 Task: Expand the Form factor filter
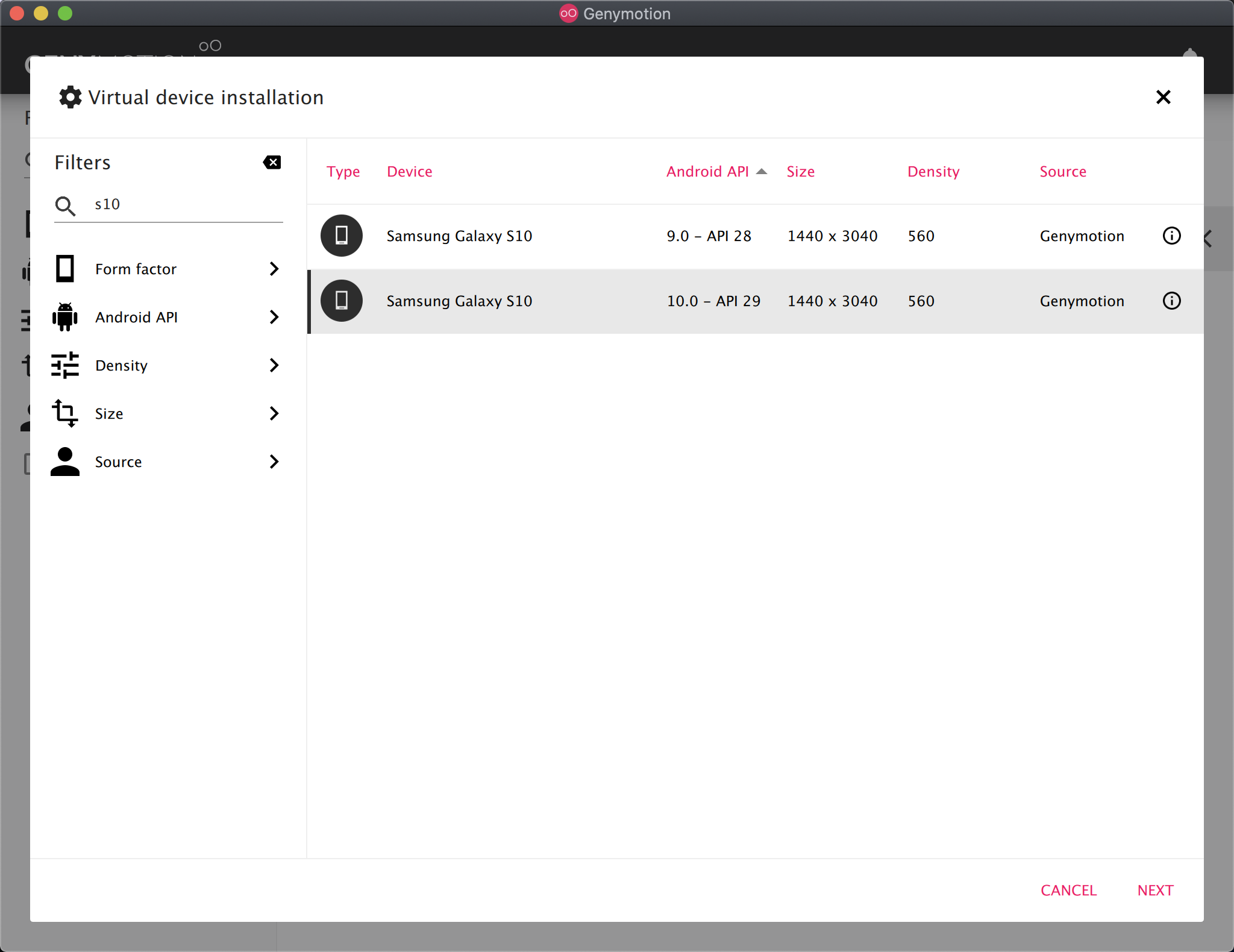pyautogui.click(x=274, y=269)
